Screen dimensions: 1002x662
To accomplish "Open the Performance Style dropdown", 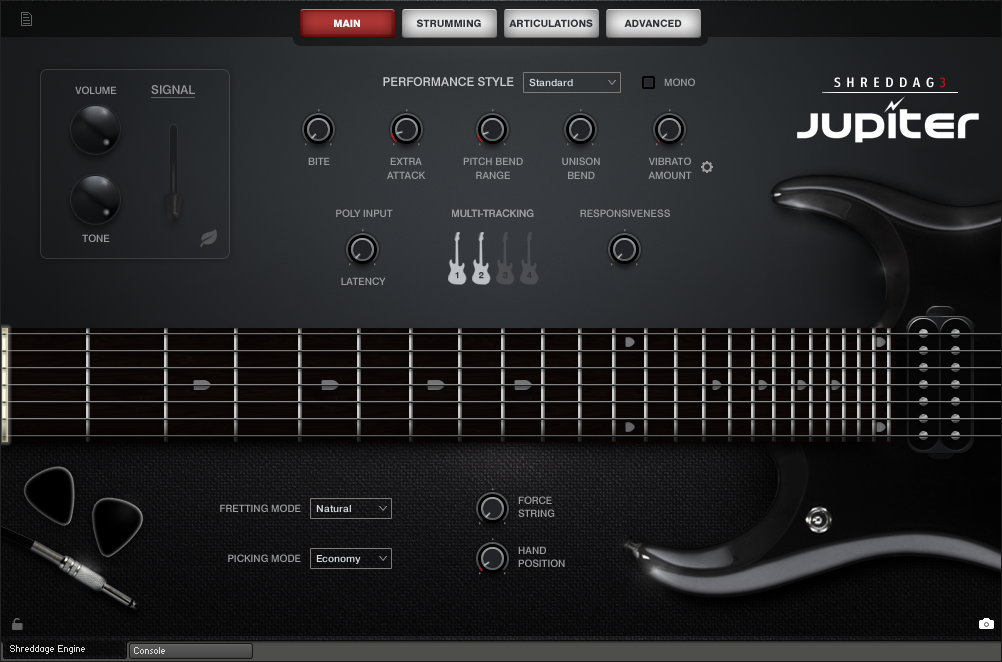I will tap(571, 82).
